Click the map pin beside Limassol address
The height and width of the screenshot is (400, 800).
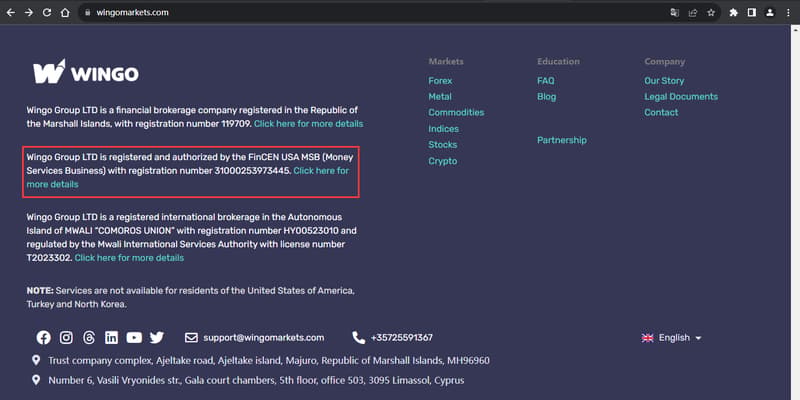click(x=36, y=380)
